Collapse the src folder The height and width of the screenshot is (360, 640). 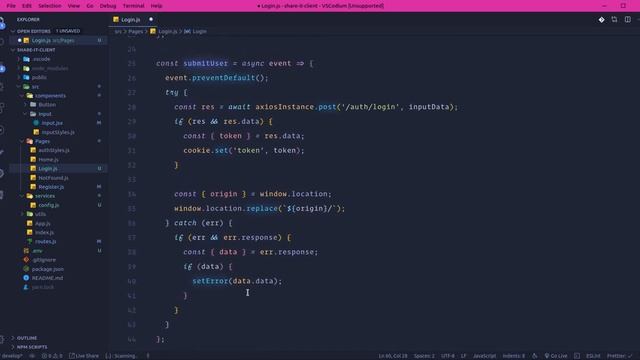click(x=36, y=87)
